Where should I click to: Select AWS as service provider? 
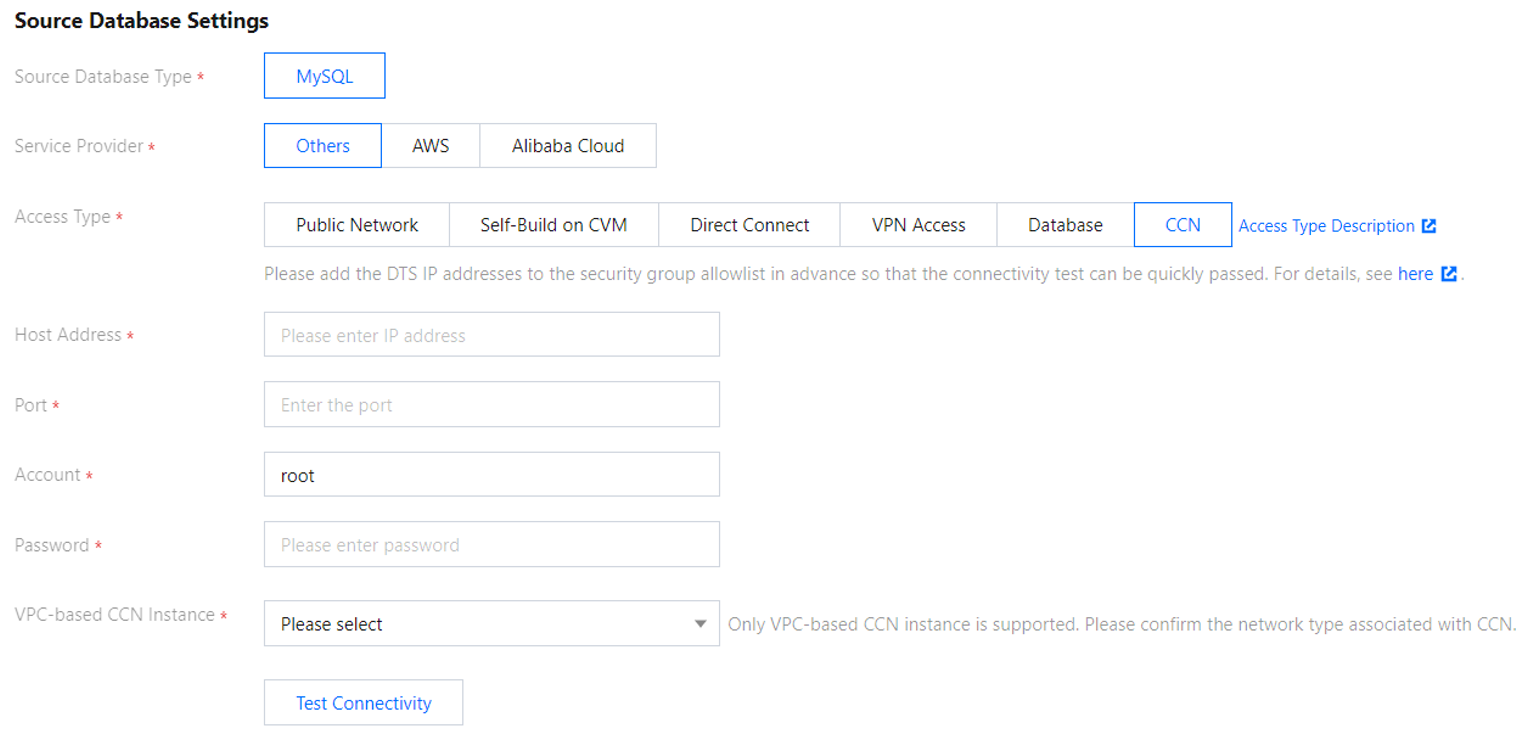coord(430,146)
